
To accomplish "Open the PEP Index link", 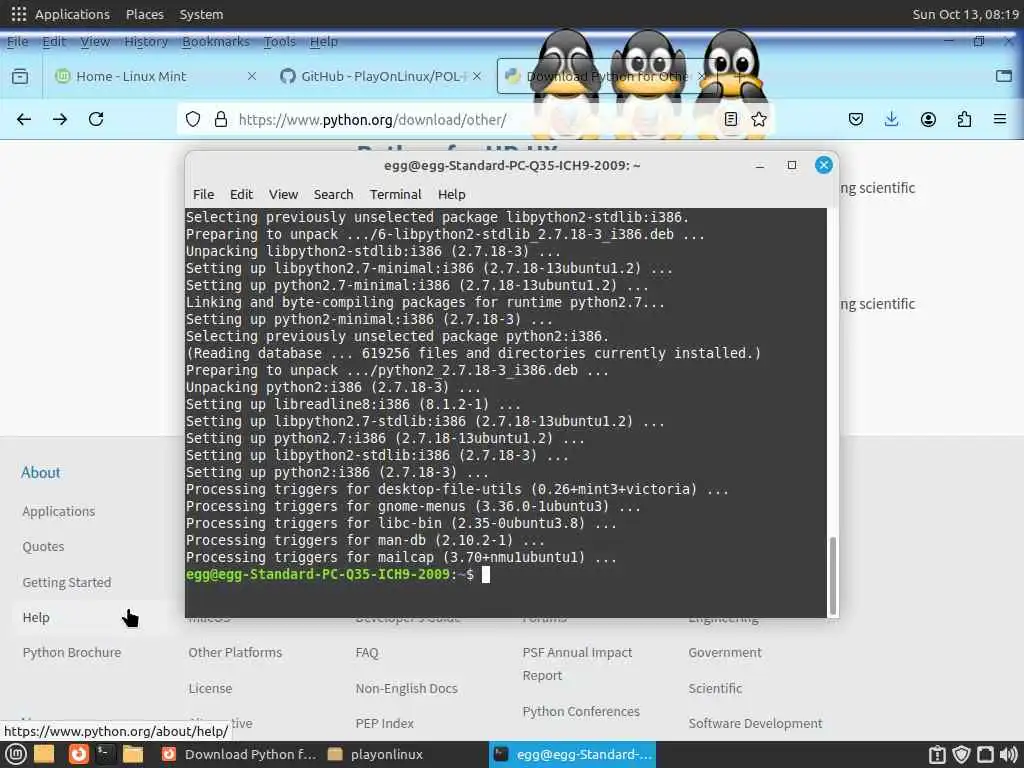I will point(385,724).
